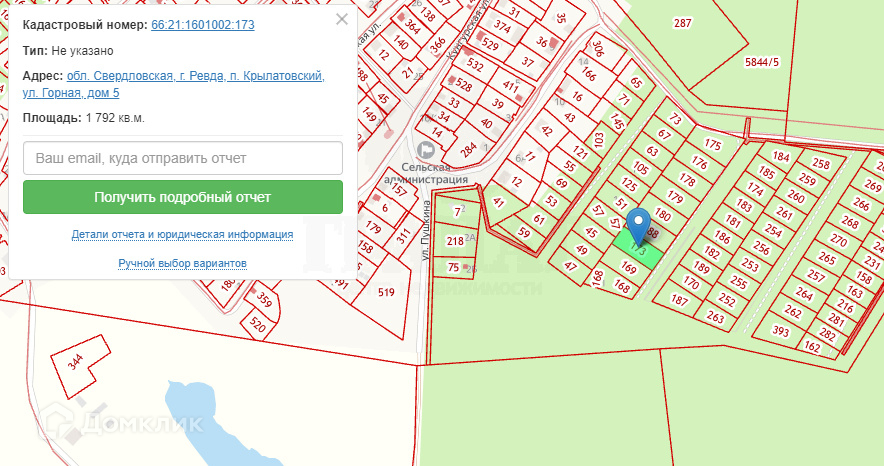Select parcel 182 on the map

point(711,252)
